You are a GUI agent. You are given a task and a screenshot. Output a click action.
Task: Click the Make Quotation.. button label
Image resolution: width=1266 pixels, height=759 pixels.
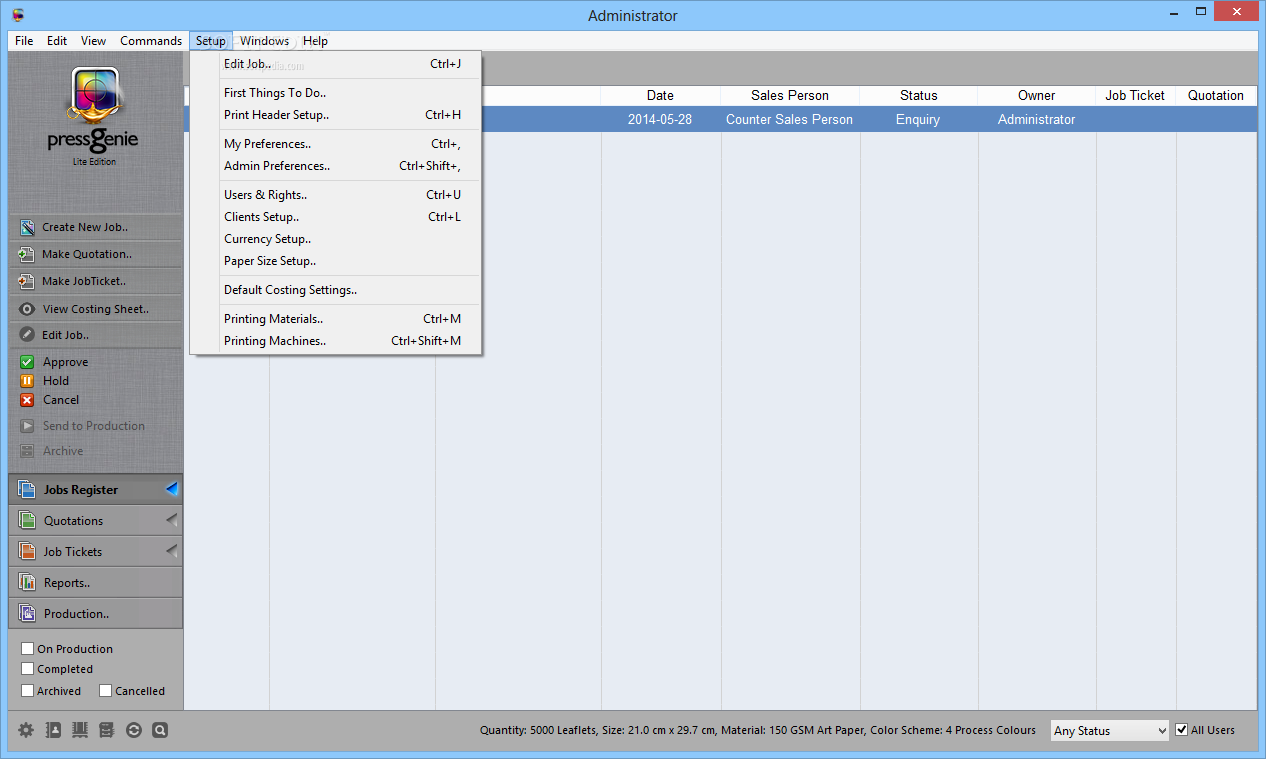(87, 254)
